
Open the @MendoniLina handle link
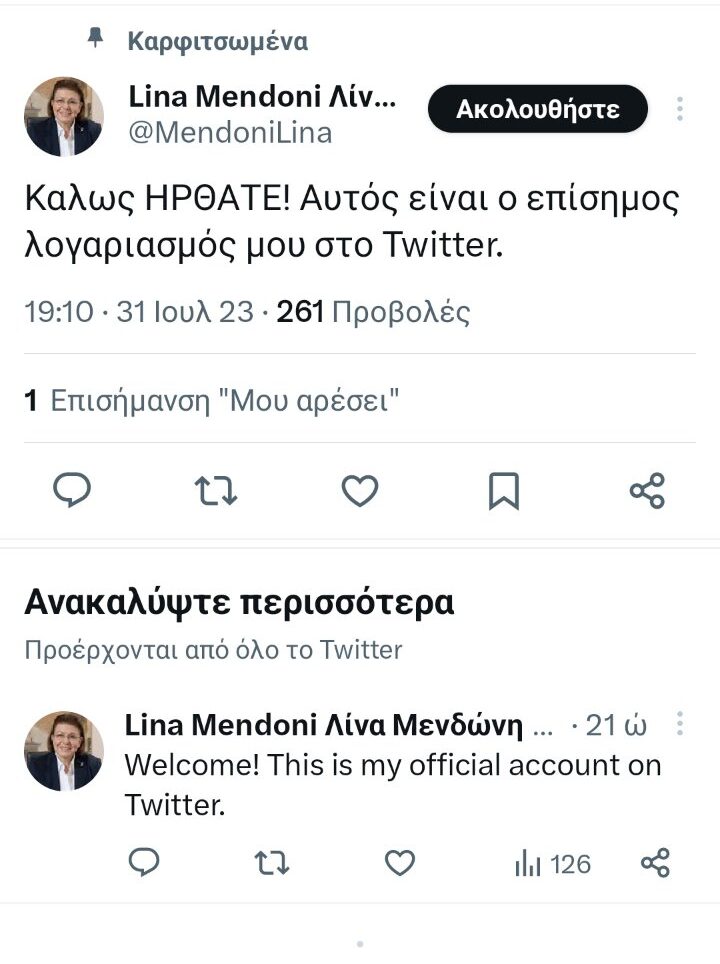coord(230,133)
